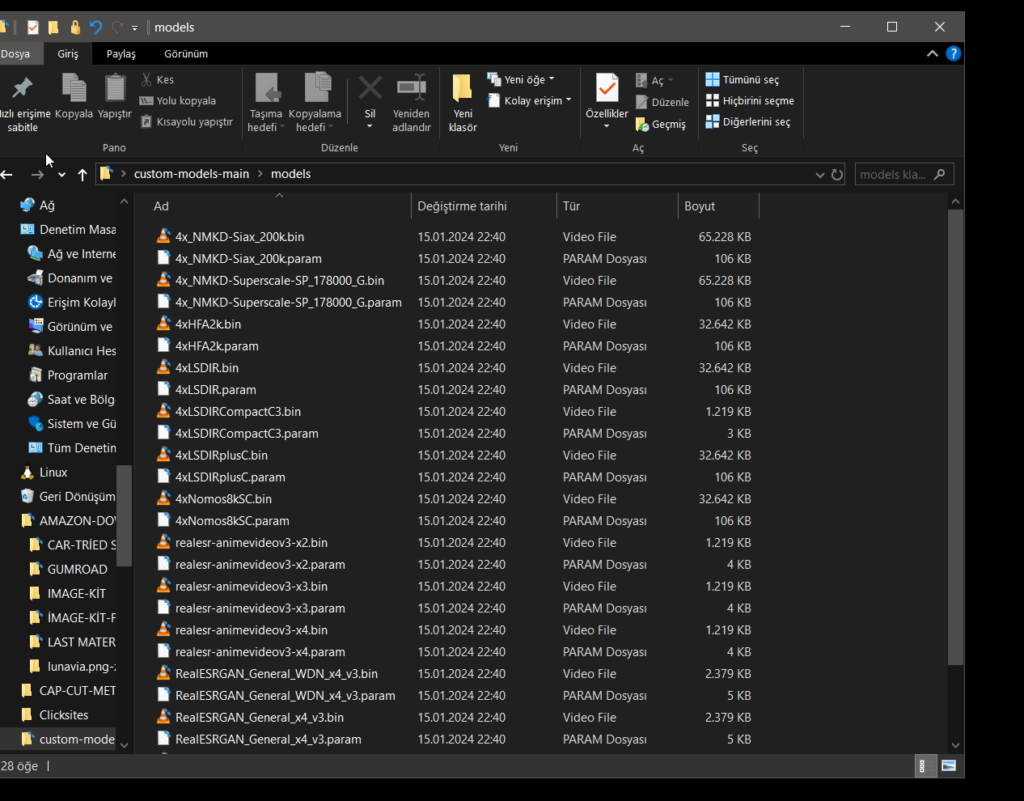Collapse the ribbon with the chevron

(933, 54)
